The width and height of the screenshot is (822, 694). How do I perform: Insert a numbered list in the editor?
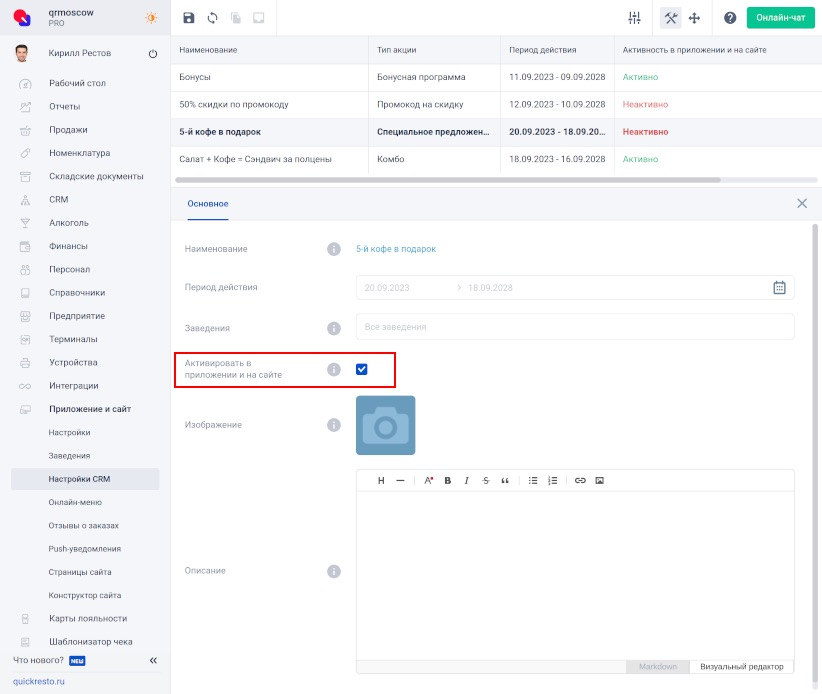tap(553, 480)
